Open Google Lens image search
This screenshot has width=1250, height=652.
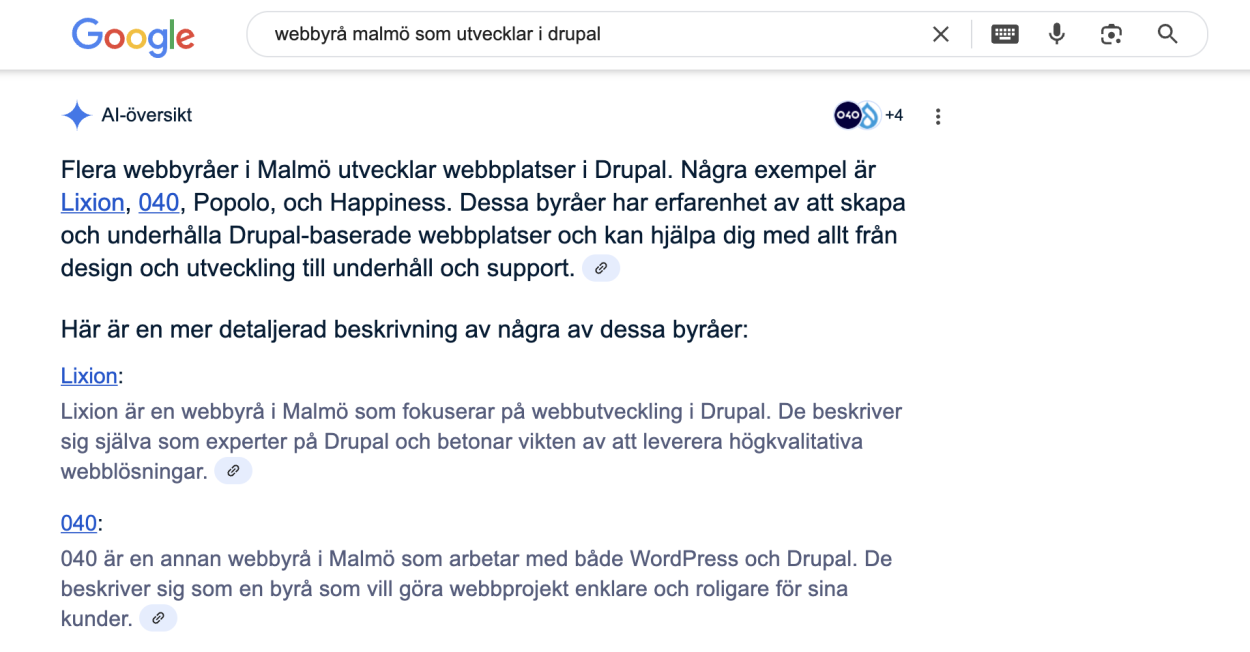[x=1110, y=33]
